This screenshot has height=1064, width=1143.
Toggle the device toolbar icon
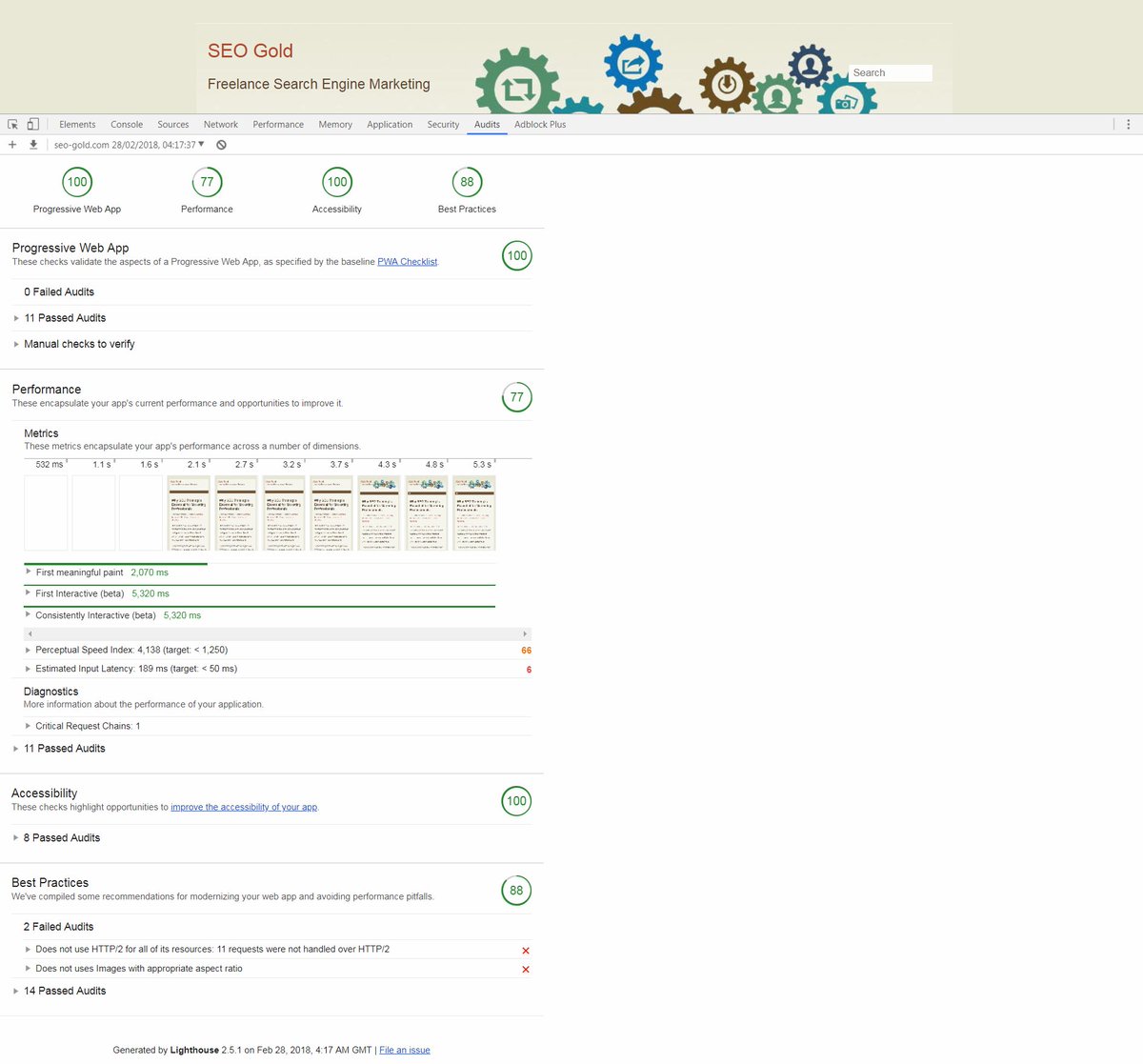[x=32, y=125]
